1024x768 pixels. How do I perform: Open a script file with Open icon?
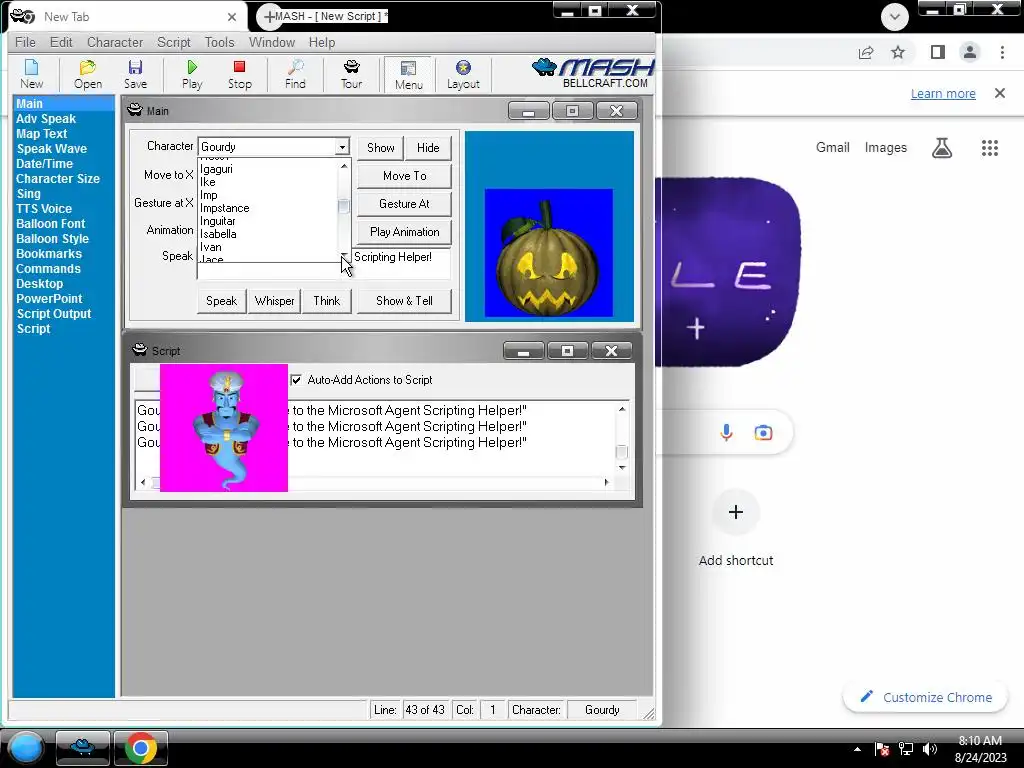point(88,74)
